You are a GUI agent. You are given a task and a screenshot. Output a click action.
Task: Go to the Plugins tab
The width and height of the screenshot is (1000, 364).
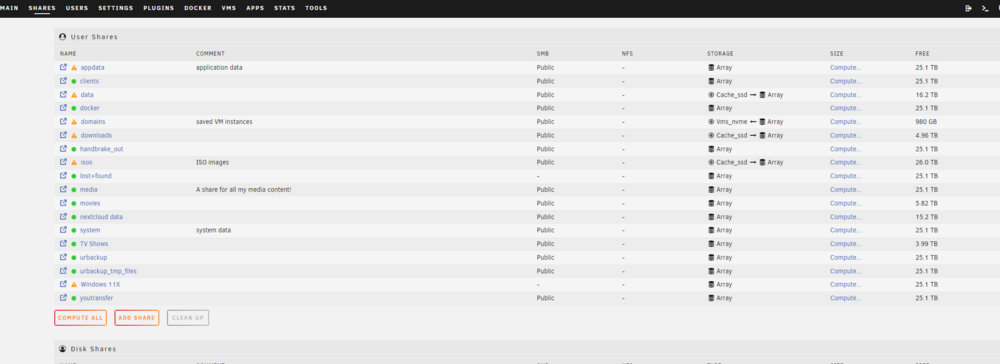coord(159,8)
